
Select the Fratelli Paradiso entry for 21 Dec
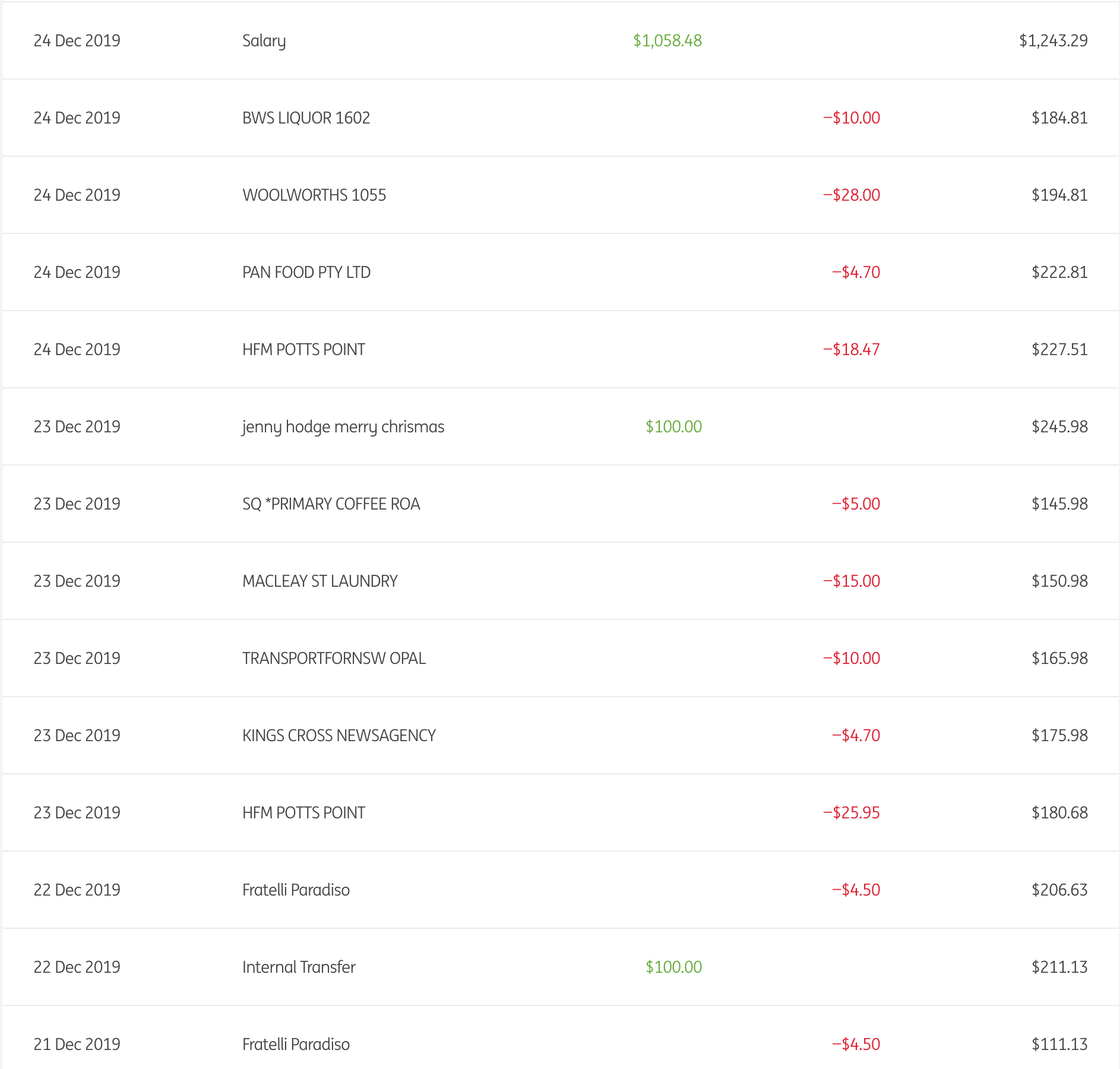tap(296, 1045)
